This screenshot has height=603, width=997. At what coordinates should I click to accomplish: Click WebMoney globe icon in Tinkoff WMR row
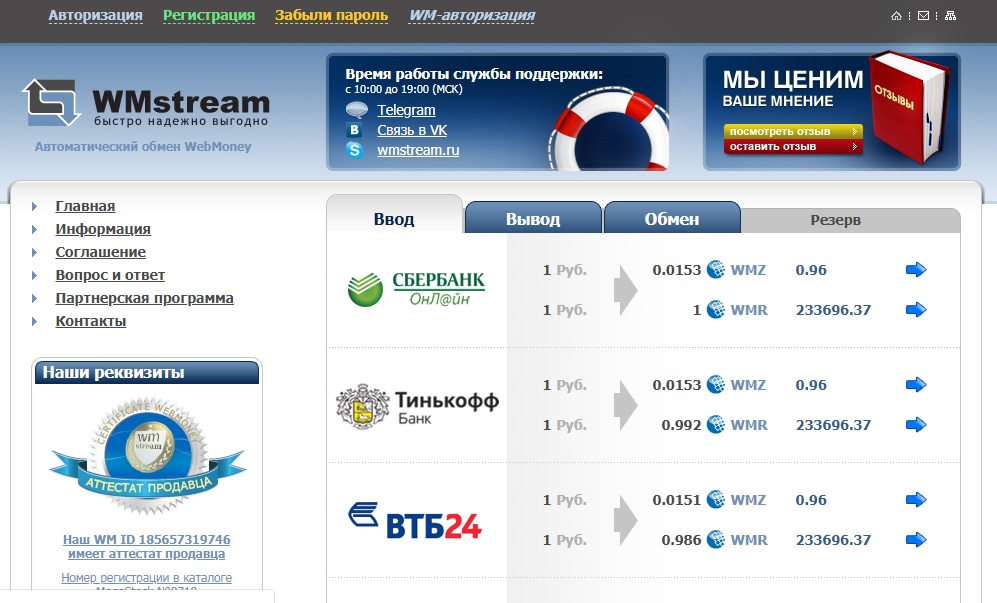716,425
